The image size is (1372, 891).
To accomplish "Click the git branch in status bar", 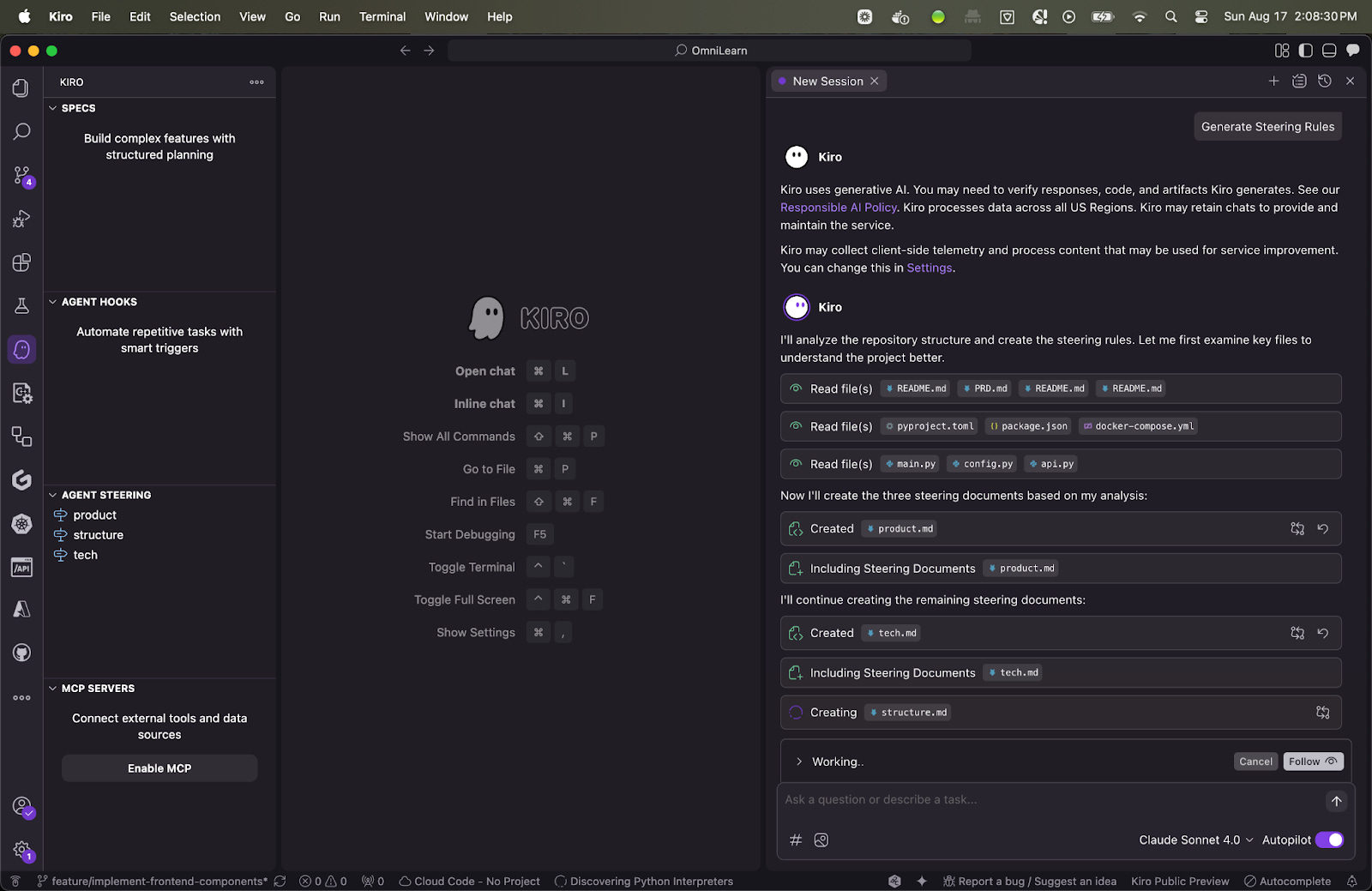I will [x=153, y=882].
